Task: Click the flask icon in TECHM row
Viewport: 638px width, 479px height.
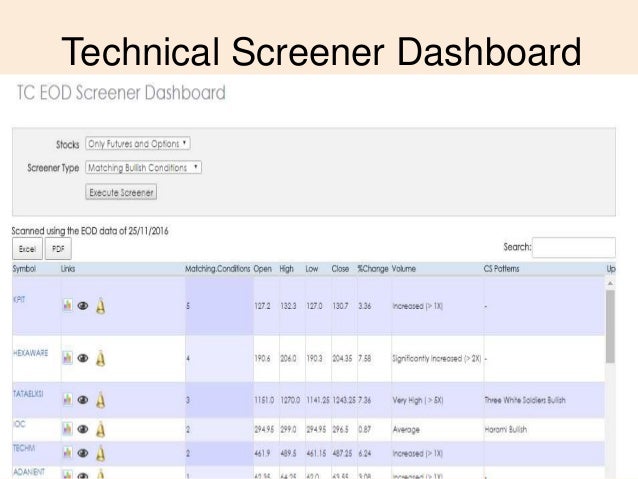Action: 101,453
